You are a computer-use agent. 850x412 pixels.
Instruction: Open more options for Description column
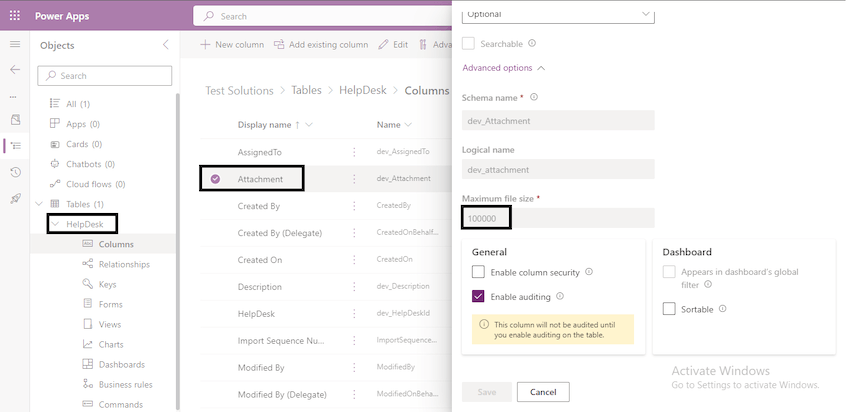(x=353, y=287)
